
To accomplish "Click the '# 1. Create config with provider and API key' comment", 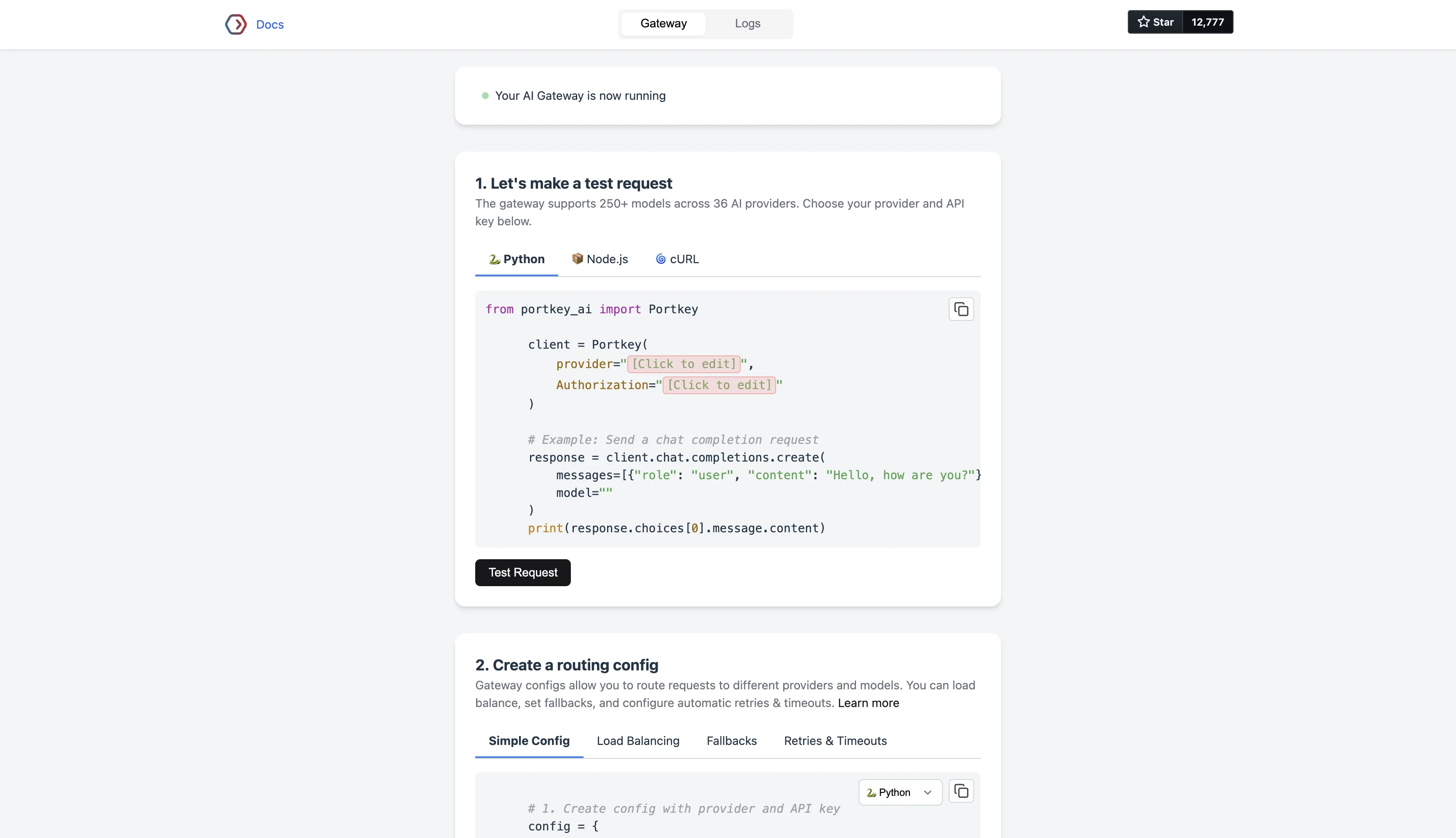I will [683, 809].
